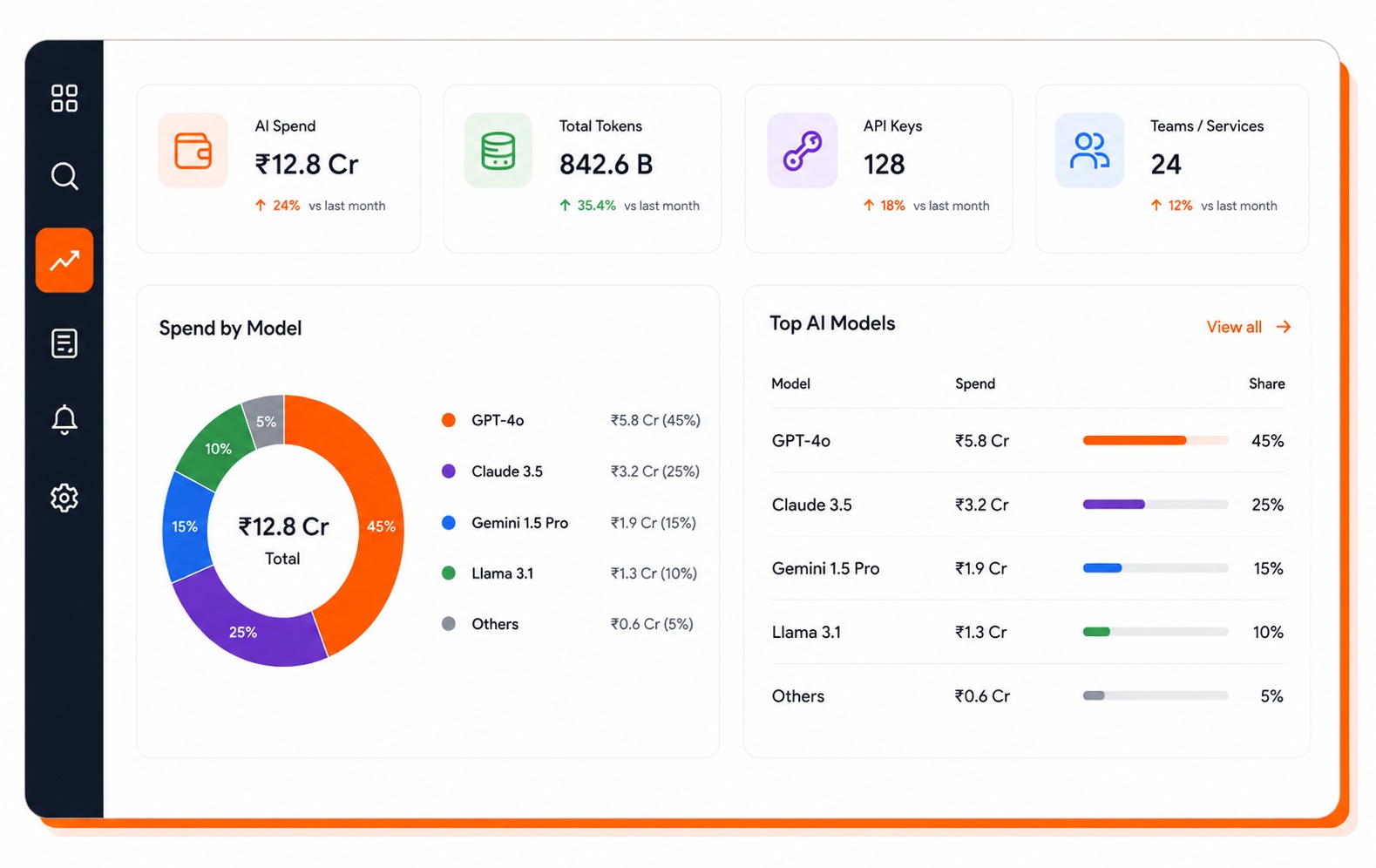The height and width of the screenshot is (868, 1376).
Task: Click Llama 3.1 label in chart legend
Action: (x=502, y=573)
